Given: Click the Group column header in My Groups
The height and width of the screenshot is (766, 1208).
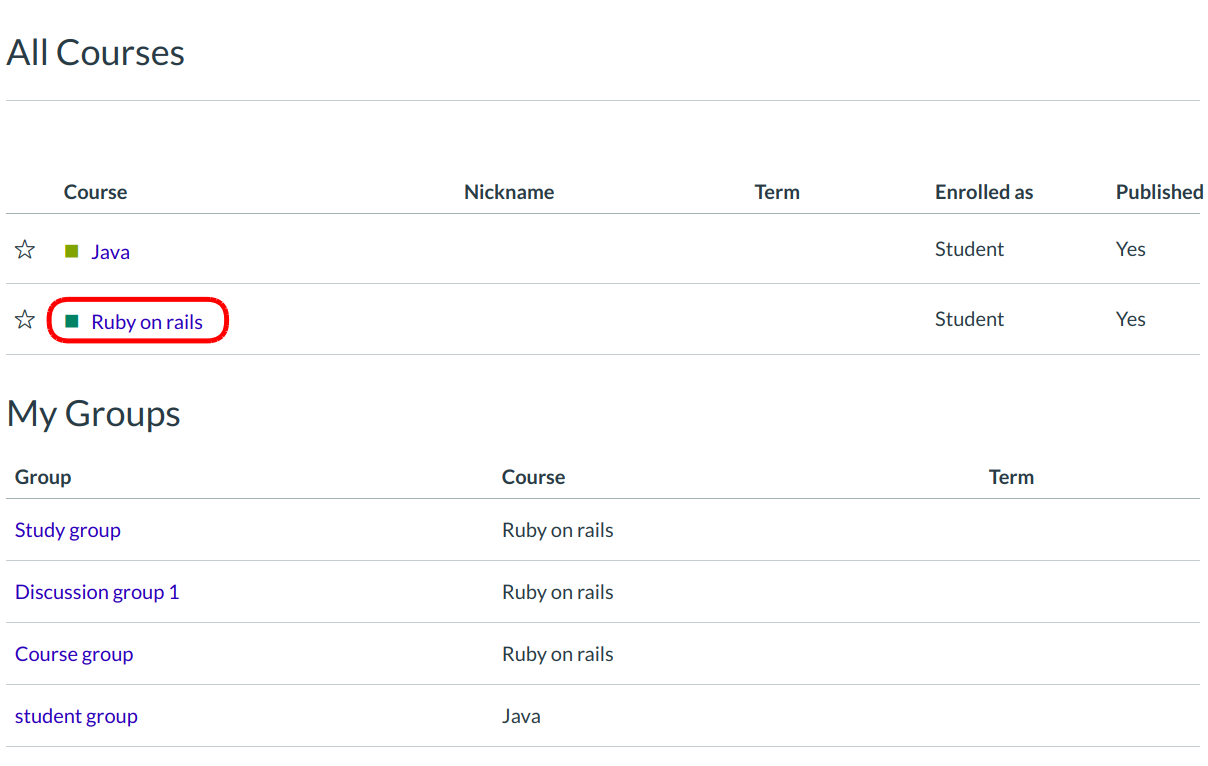Looking at the screenshot, I should [x=43, y=477].
